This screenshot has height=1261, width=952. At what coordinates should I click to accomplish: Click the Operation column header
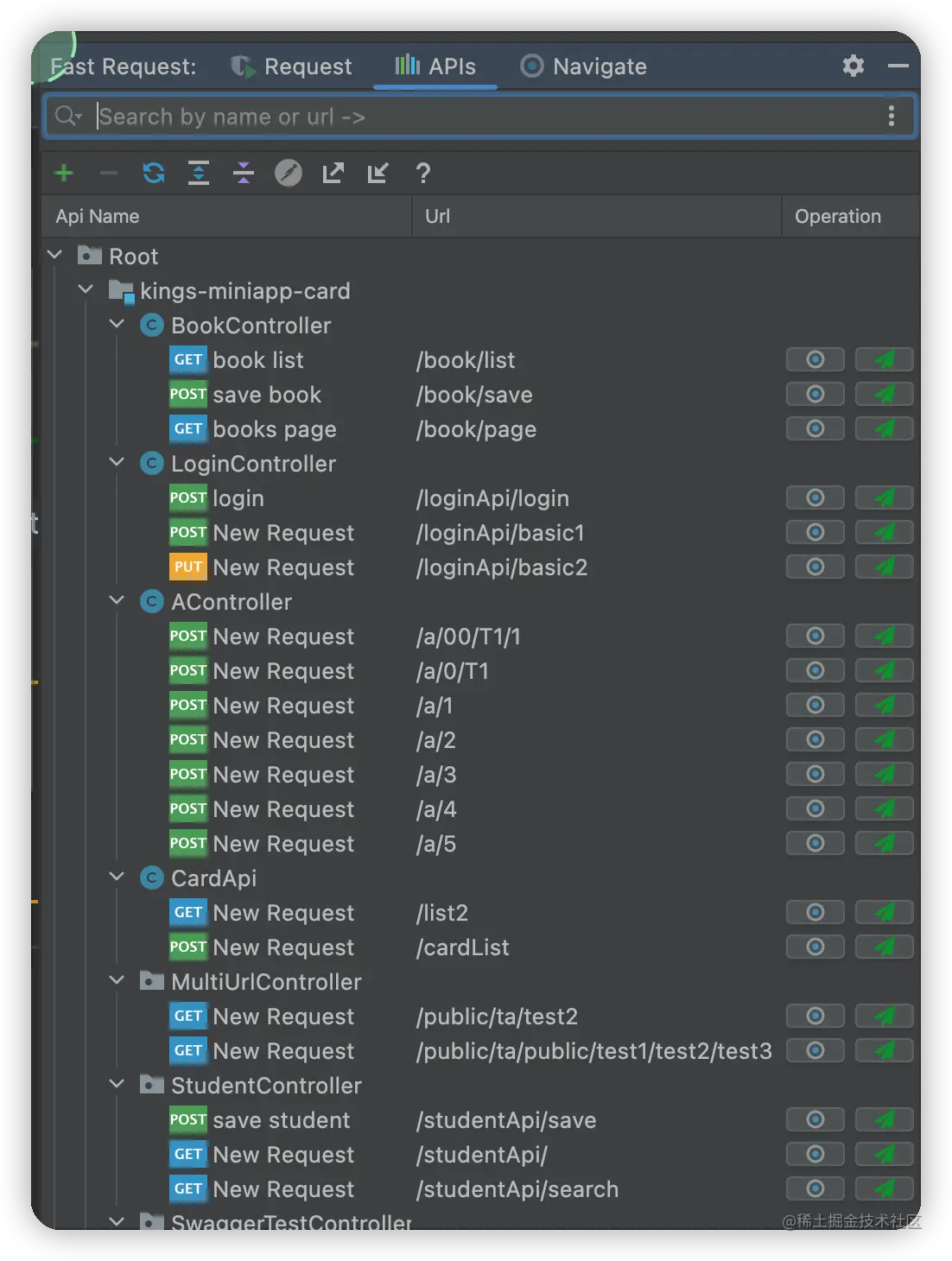(x=851, y=216)
